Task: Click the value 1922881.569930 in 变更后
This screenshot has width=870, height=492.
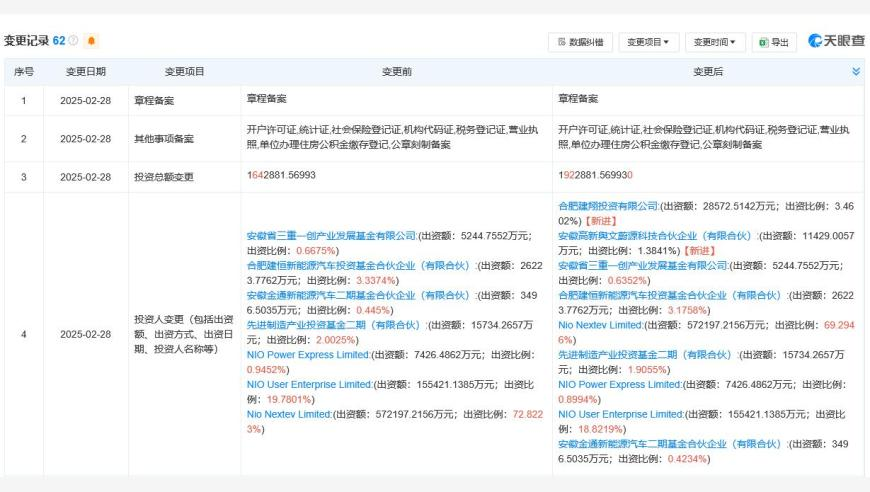Action: coord(595,175)
